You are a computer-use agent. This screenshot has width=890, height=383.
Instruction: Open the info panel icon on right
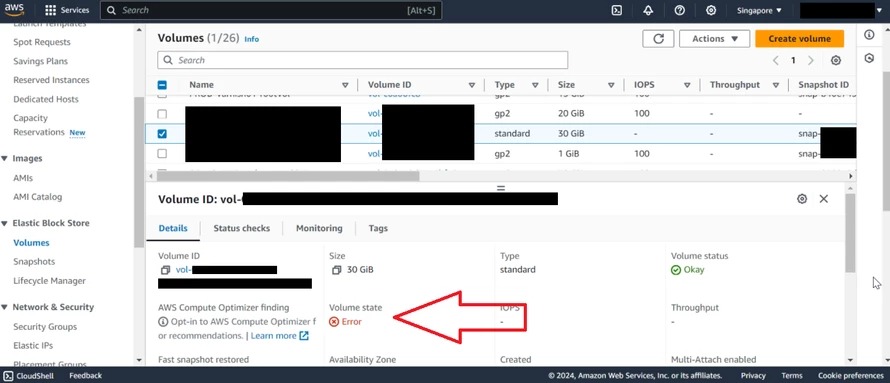point(869,35)
